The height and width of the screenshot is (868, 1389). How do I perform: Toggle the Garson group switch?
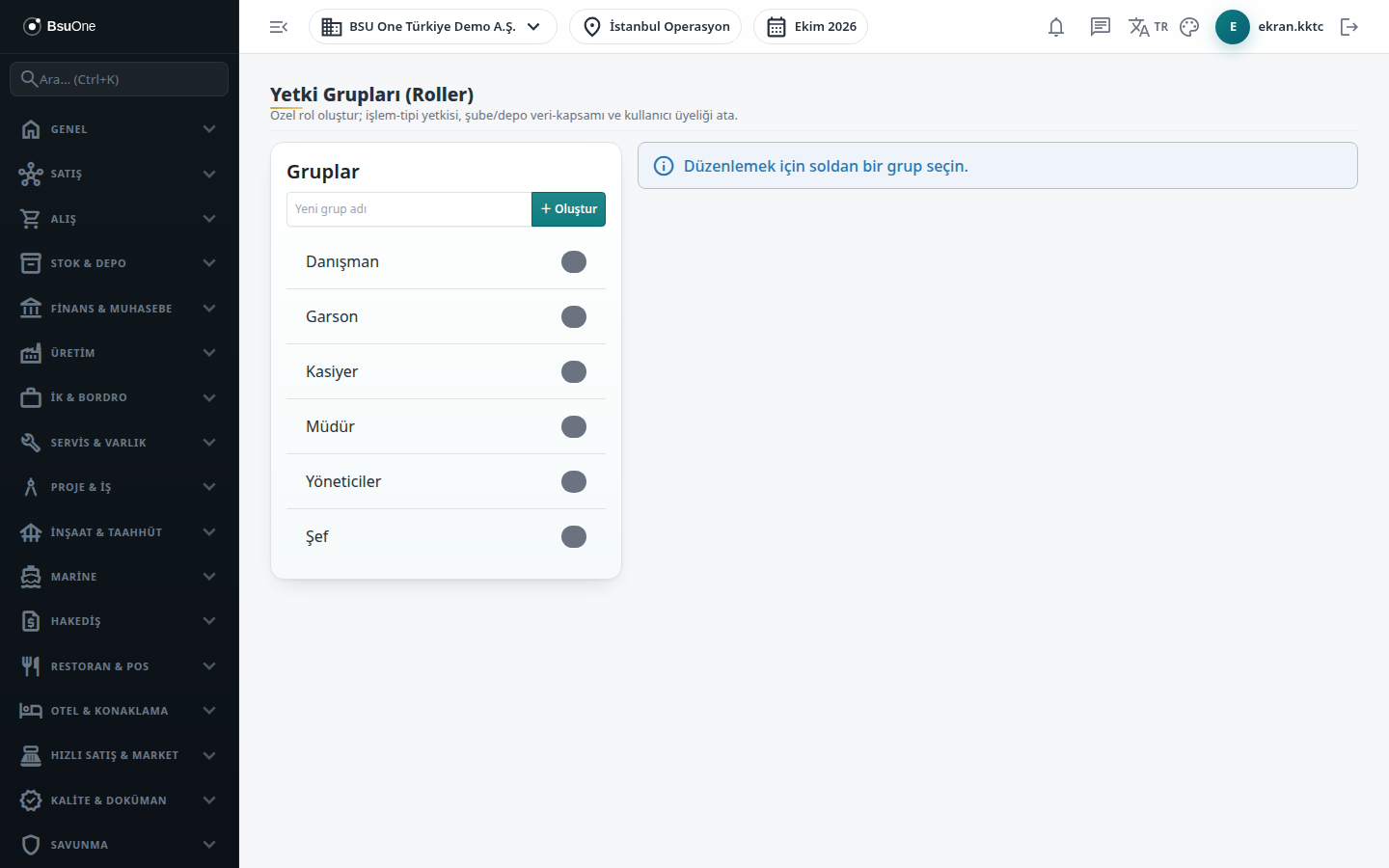coord(574,317)
